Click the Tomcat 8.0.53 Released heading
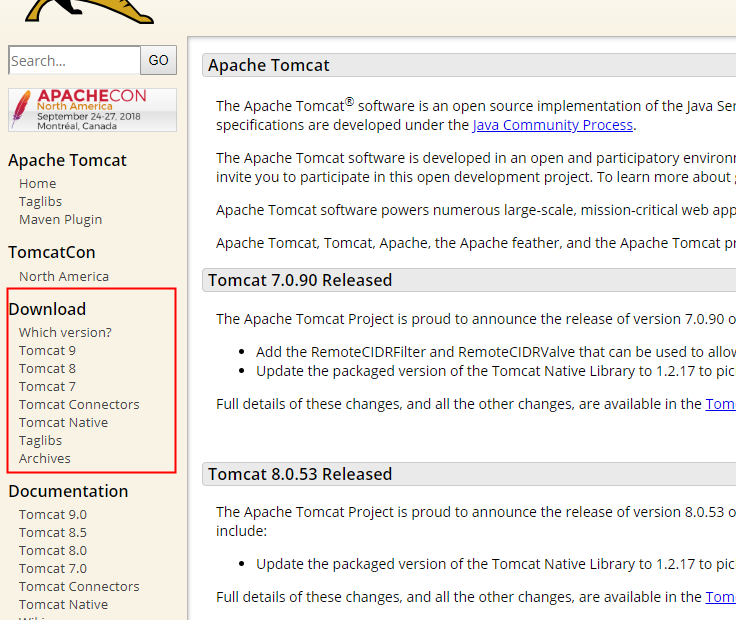Image resolution: width=736 pixels, height=620 pixels. pyautogui.click(x=300, y=474)
